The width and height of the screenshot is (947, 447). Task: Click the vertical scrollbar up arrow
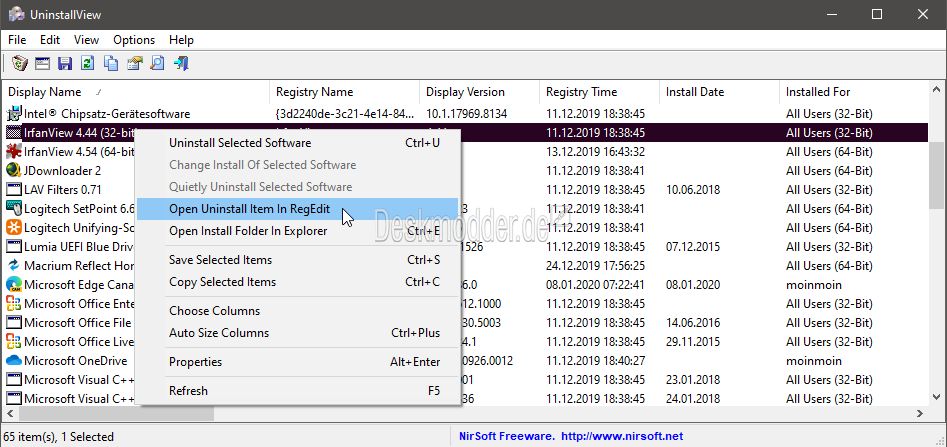coord(937,89)
